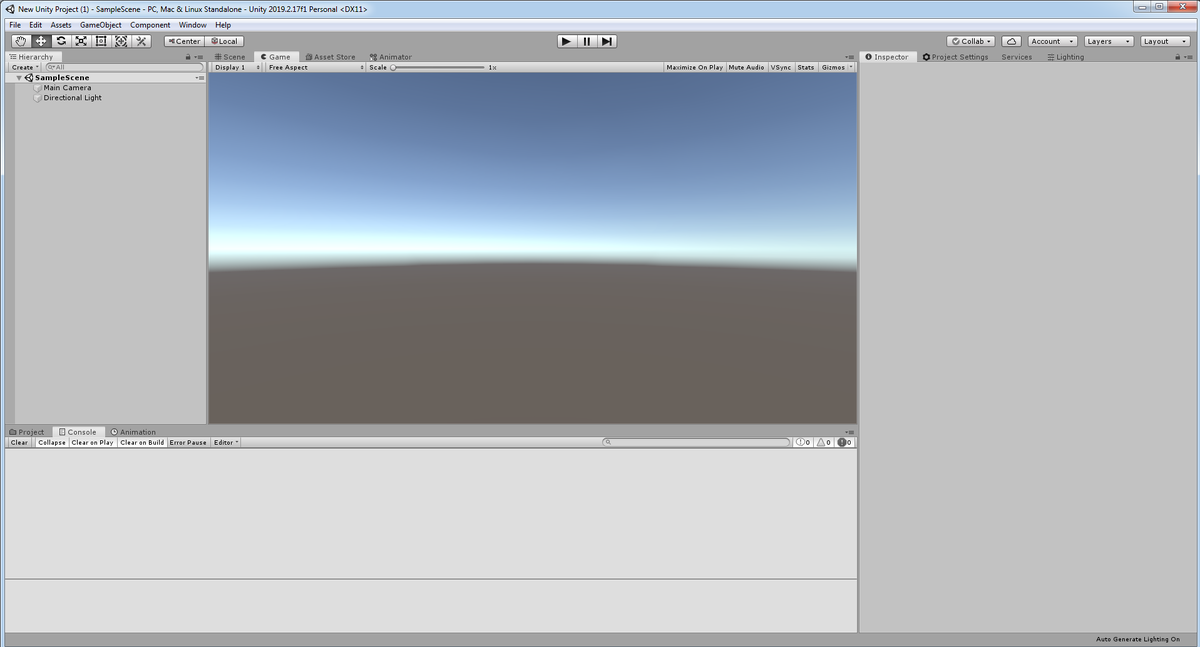Image resolution: width=1200 pixels, height=647 pixels.
Task: Click the Play button
Action: click(566, 41)
